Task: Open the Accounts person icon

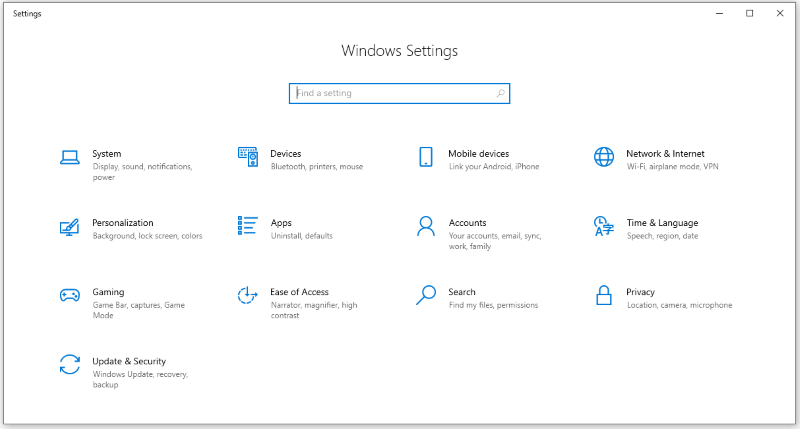Action: (x=426, y=226)
